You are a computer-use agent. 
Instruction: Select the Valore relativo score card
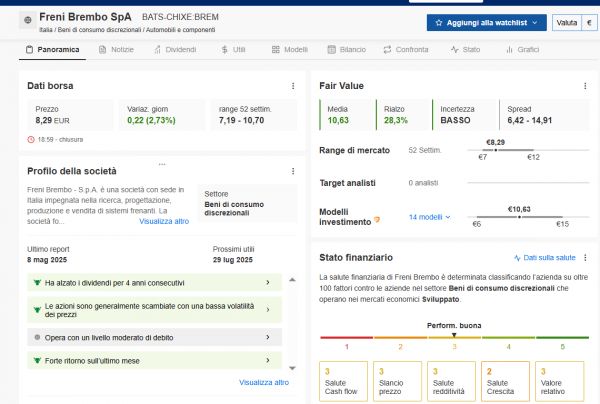(559, 381)
